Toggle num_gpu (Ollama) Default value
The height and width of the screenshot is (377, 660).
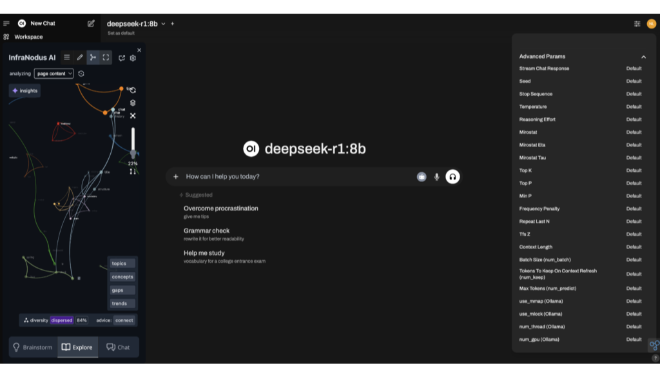click(633, 340)
